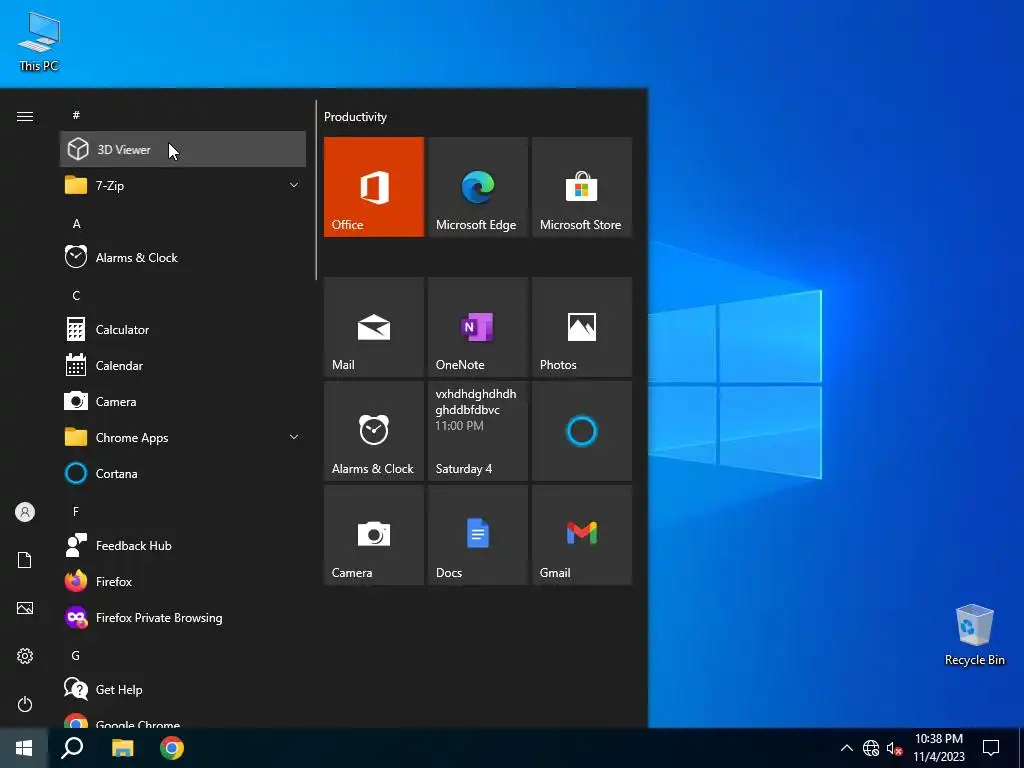1024x768 pixels.
Task: Click the Productivity group header
Action: tap(355, 117)
